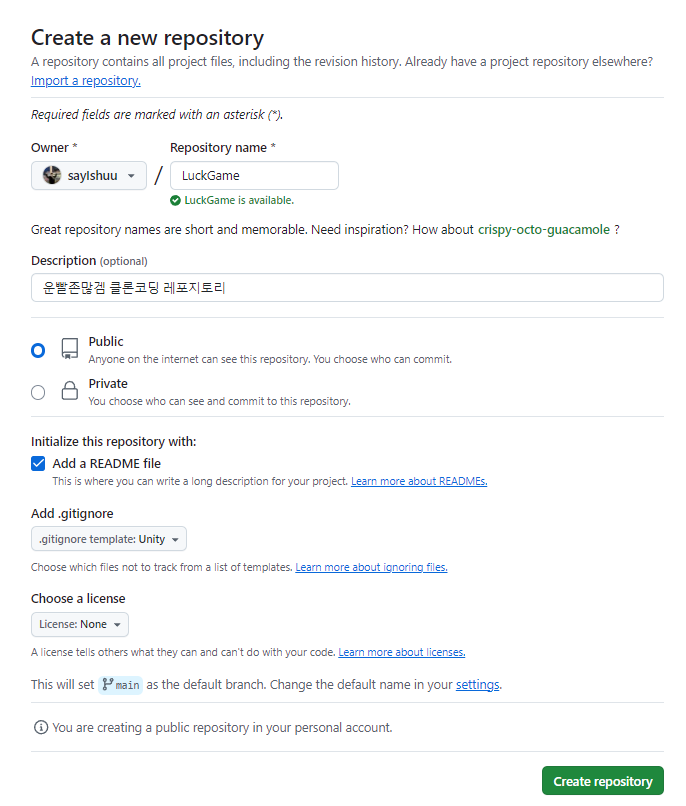Open Learn more about READMEs link

tap(419, 482)
